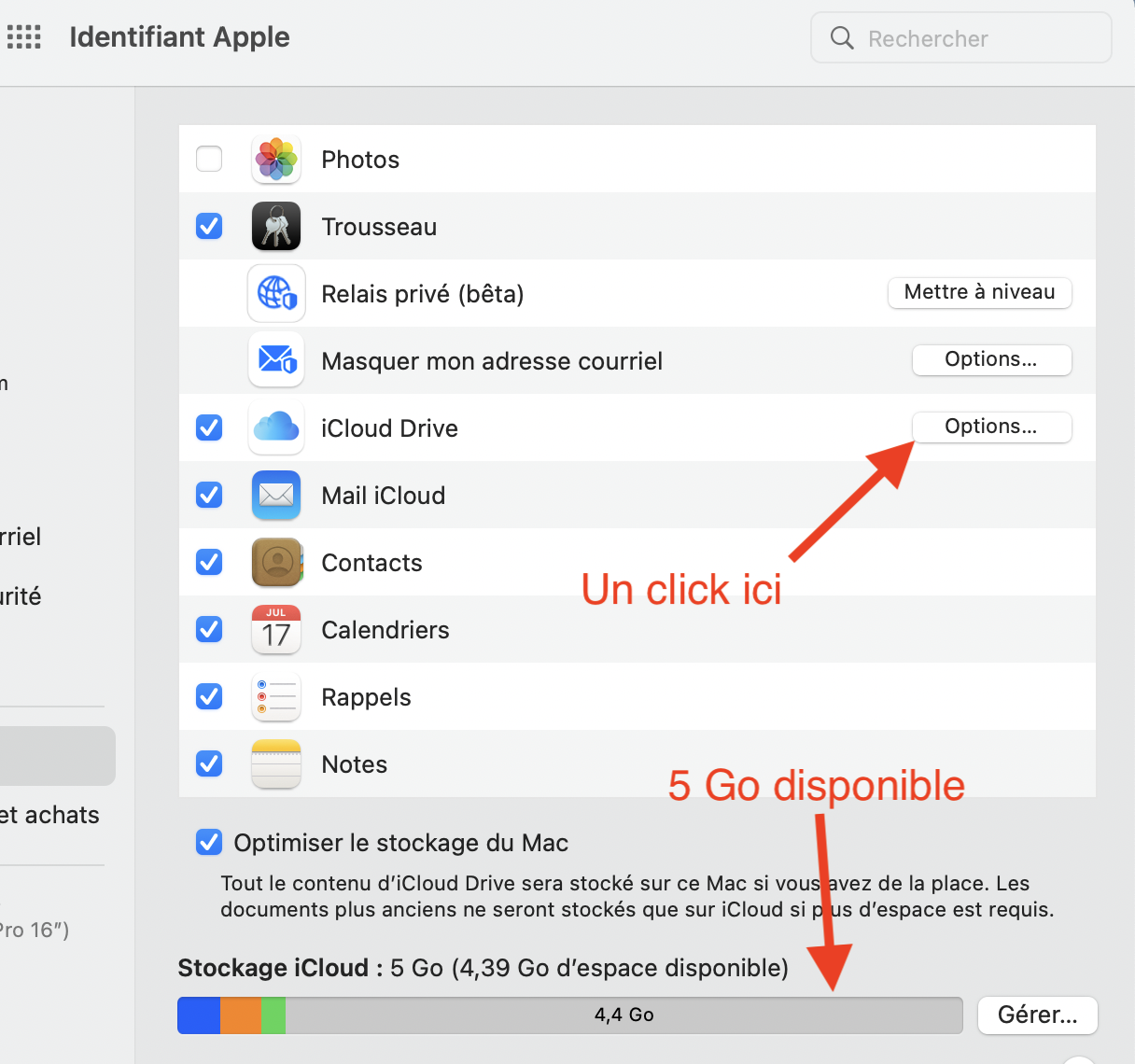Click the Mail iCloud envelope icon
The image size is (1135, 1064).
click(276, 496)
